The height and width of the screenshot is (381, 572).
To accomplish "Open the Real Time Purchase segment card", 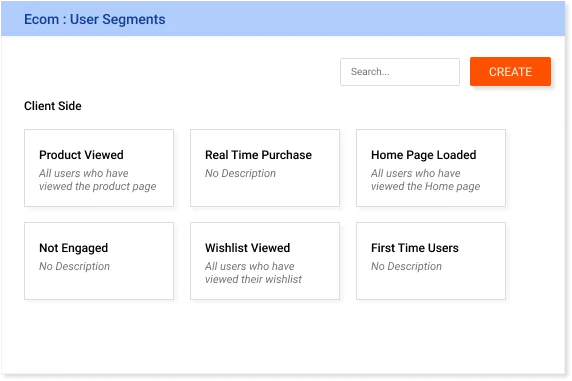I will click(x=264, y=168).
